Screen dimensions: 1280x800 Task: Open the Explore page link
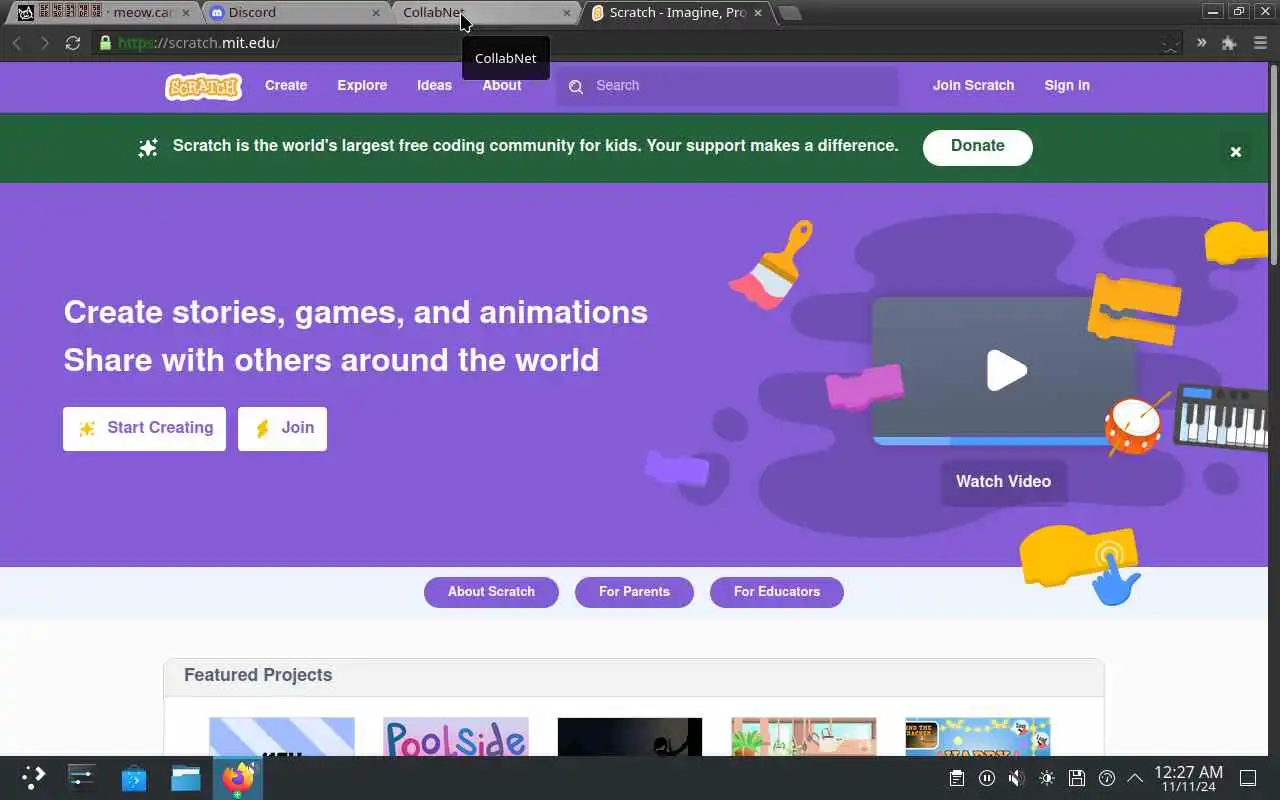[362, 85]
